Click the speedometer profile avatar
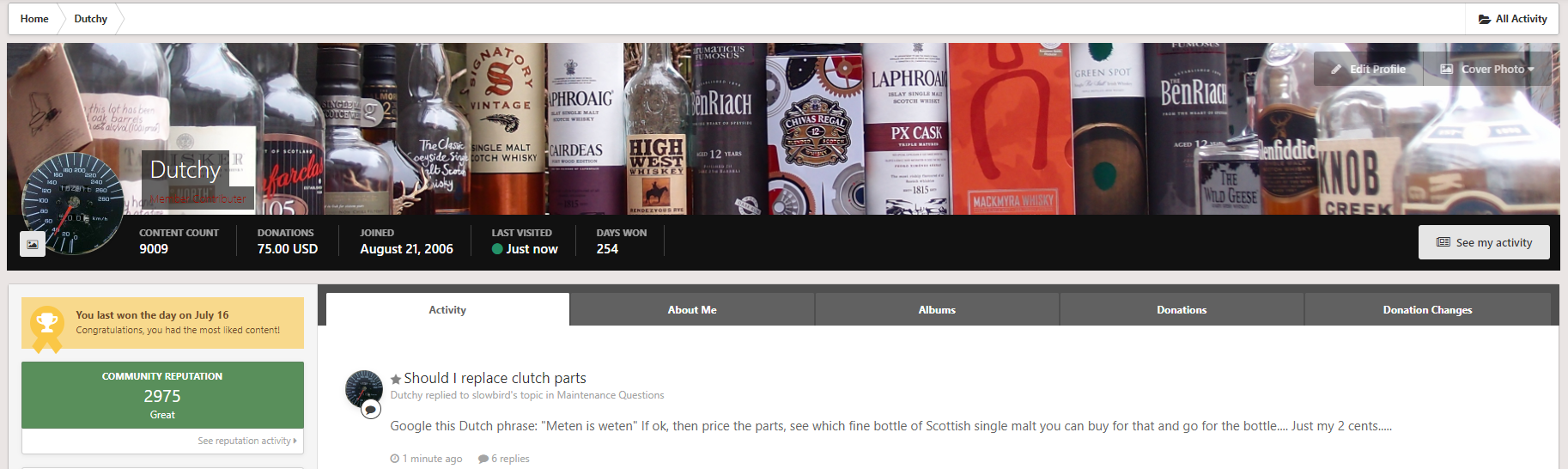 73,202
